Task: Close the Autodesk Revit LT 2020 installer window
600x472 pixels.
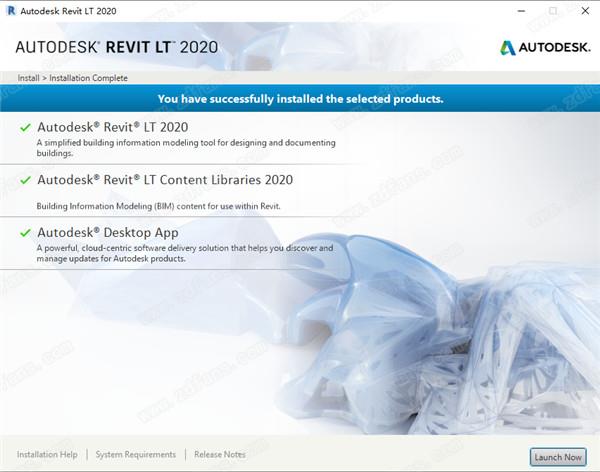Action: click(585, 11)
